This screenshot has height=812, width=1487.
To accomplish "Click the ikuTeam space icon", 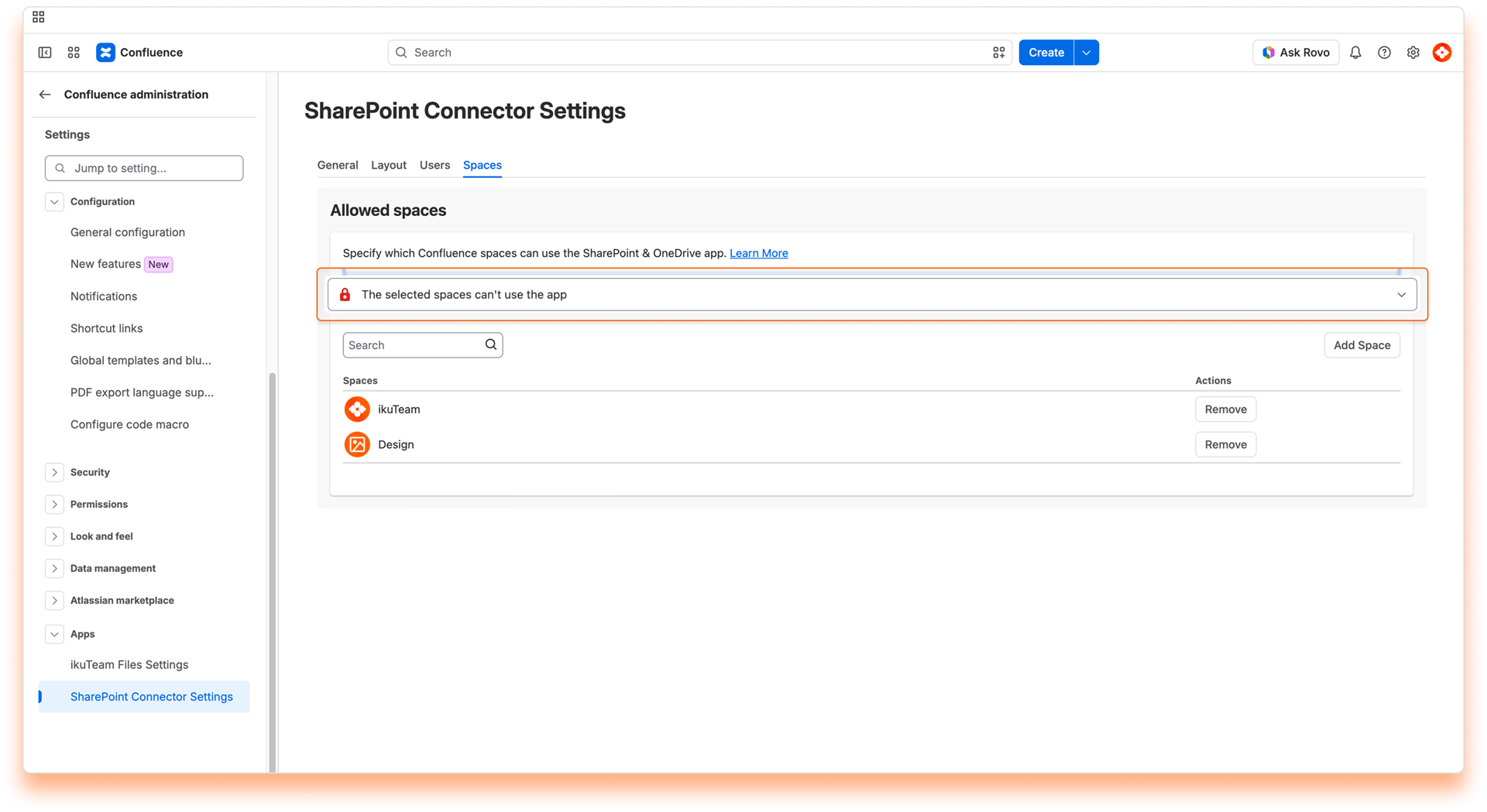I will point(357,409).
